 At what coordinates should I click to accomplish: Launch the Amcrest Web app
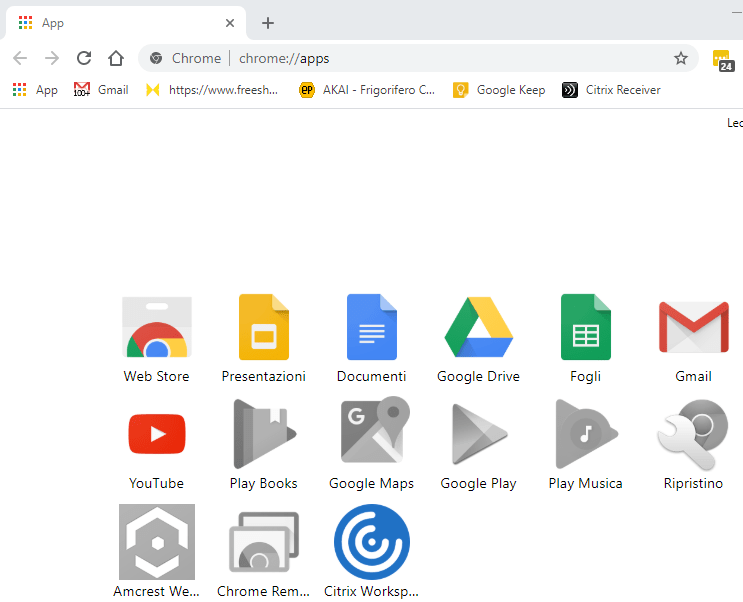(157, 542)
